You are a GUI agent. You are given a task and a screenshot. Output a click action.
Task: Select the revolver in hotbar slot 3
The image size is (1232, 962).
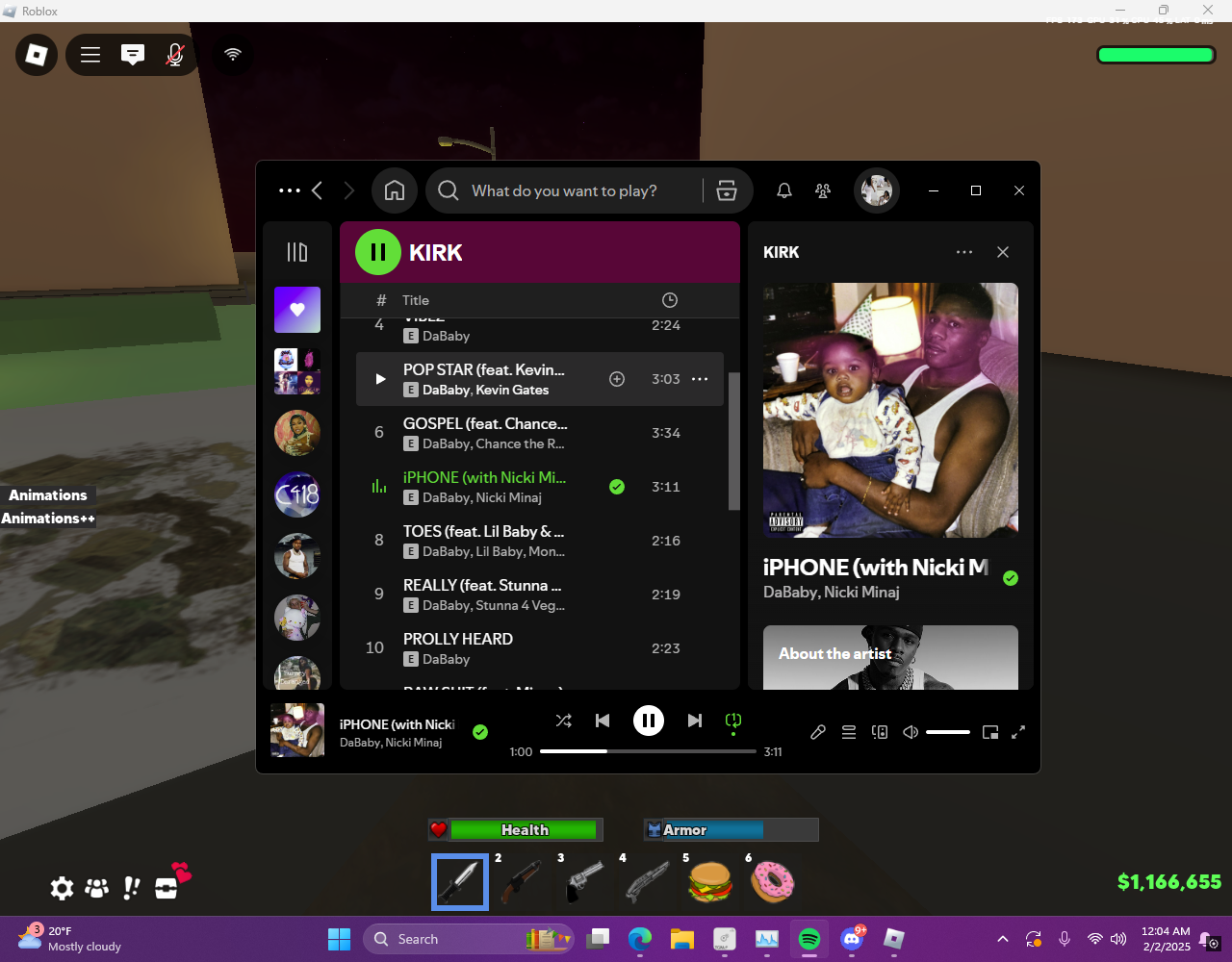(x=585, y=881)
